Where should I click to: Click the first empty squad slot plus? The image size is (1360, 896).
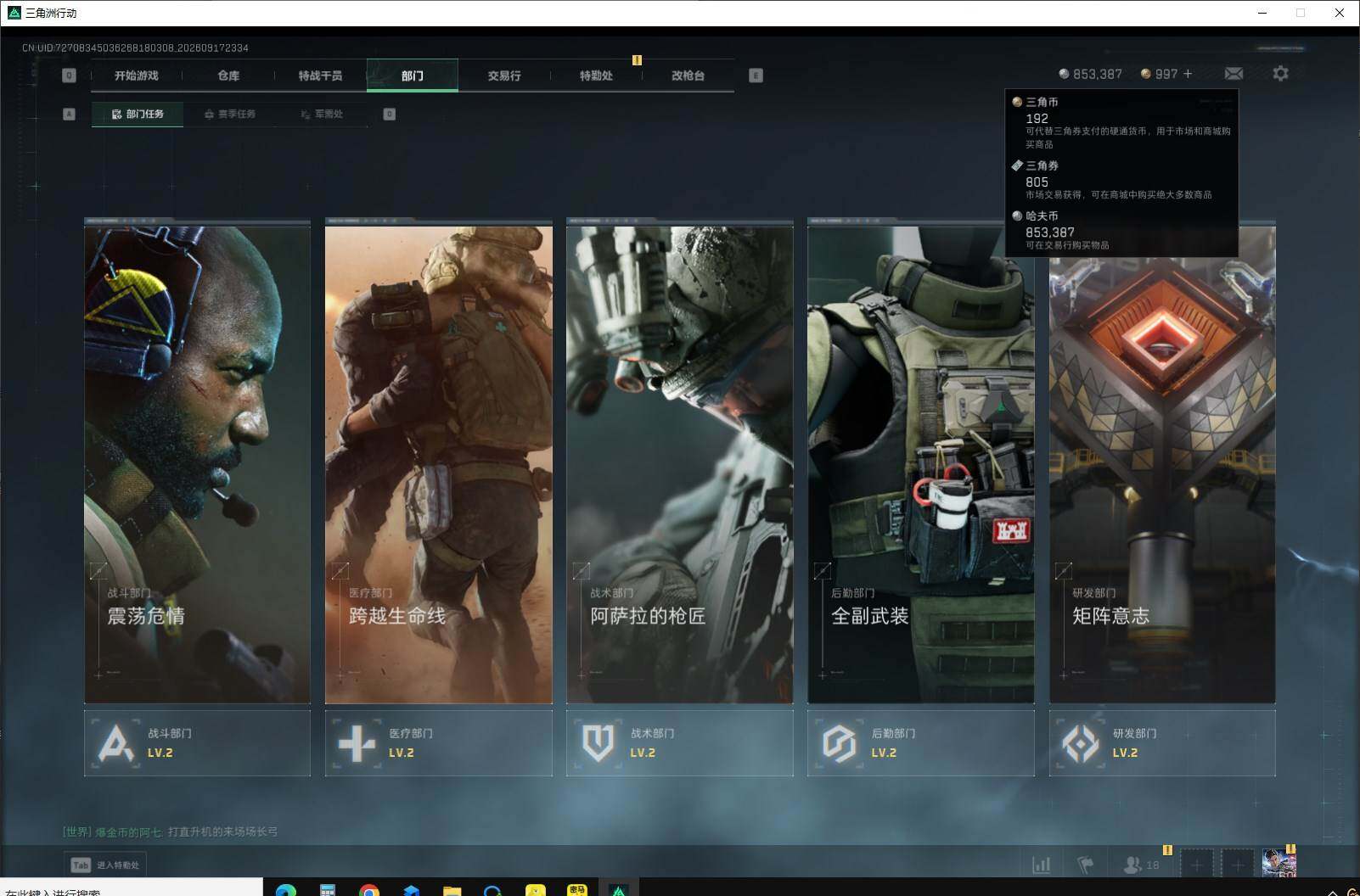(1196, 865)
